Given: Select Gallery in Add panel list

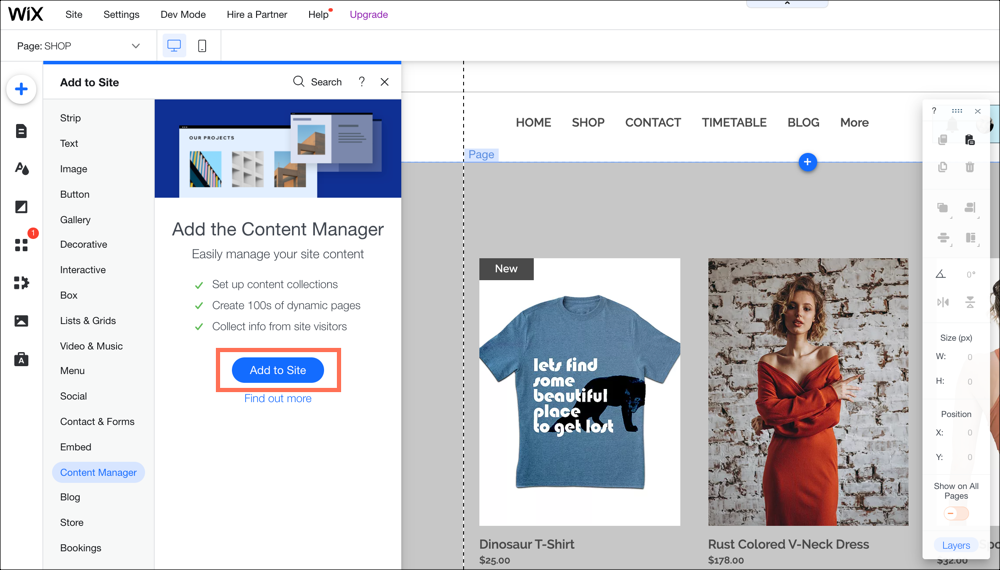Looking at the screenshot, I should pyautogui.click(x=75, y=220).
